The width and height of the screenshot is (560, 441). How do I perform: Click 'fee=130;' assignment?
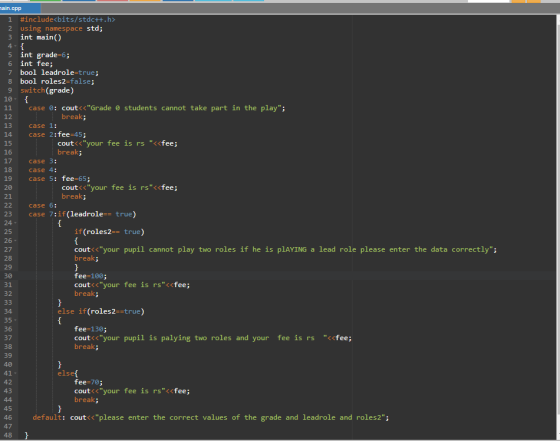point(90,329)
